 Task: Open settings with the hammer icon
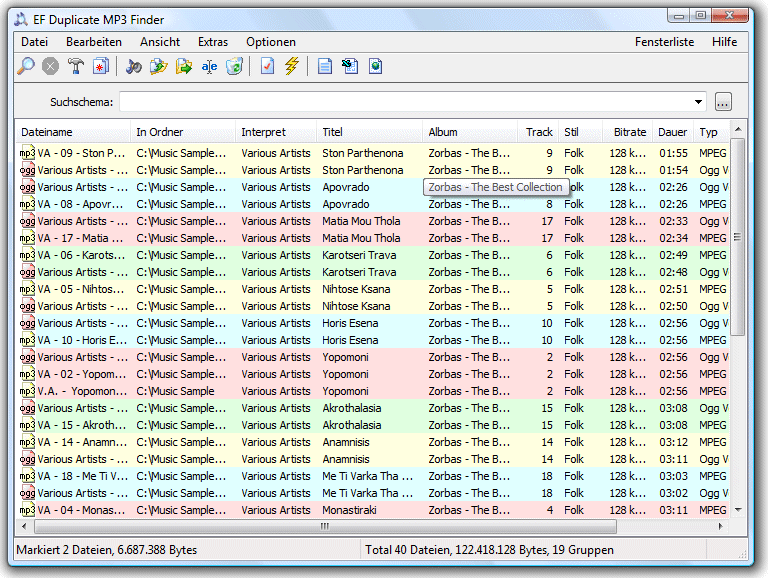76,67
